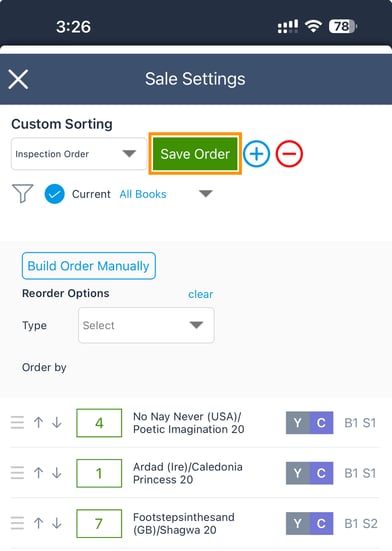Viewport: 392px width, 551px height.
Task: Click the order number 7 field
Action: tap(99, 523)
